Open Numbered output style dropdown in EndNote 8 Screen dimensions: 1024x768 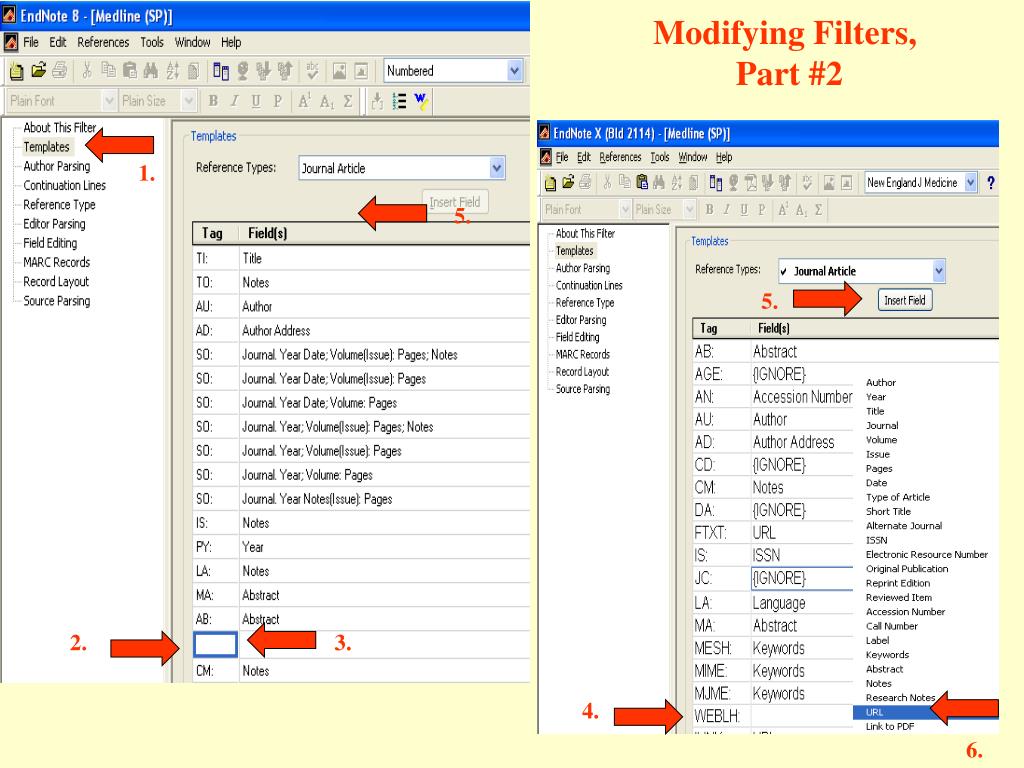(515, 71)
